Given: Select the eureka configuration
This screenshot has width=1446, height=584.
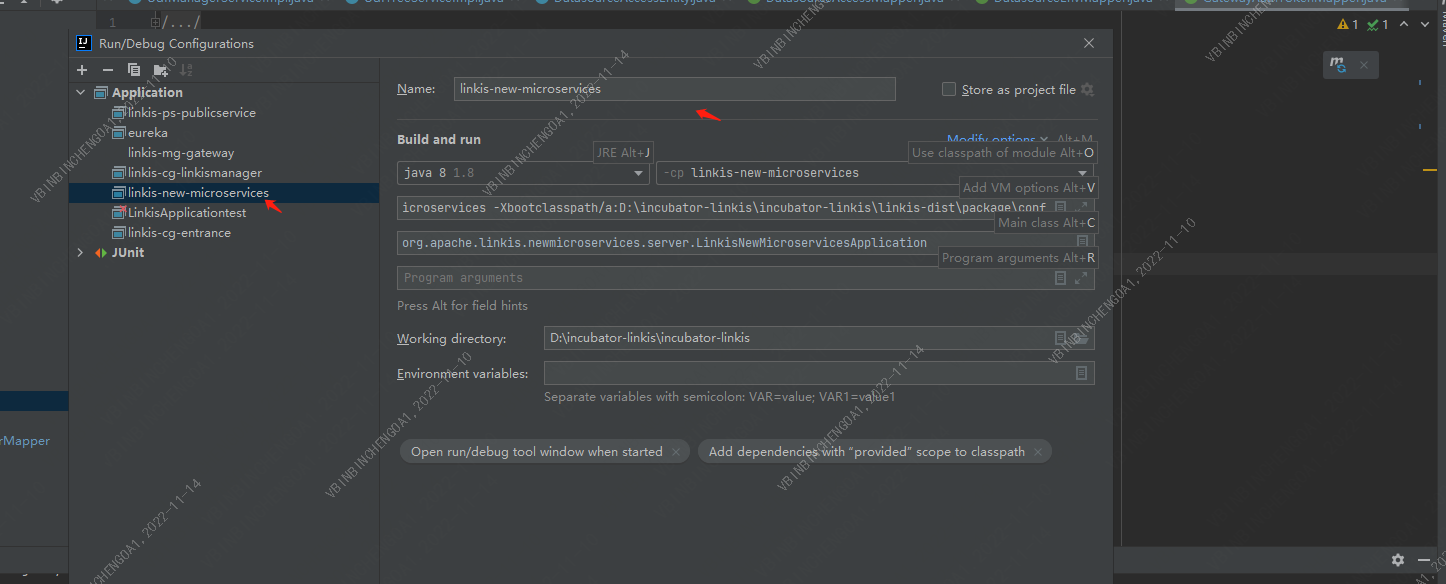Looking at the screenshot, I should point(147,133).
